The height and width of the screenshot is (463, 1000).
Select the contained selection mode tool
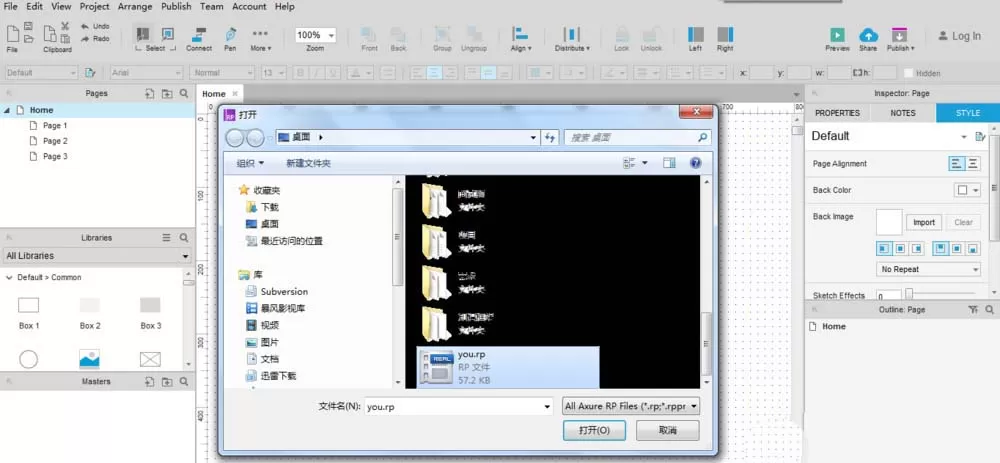pos(168,34)
